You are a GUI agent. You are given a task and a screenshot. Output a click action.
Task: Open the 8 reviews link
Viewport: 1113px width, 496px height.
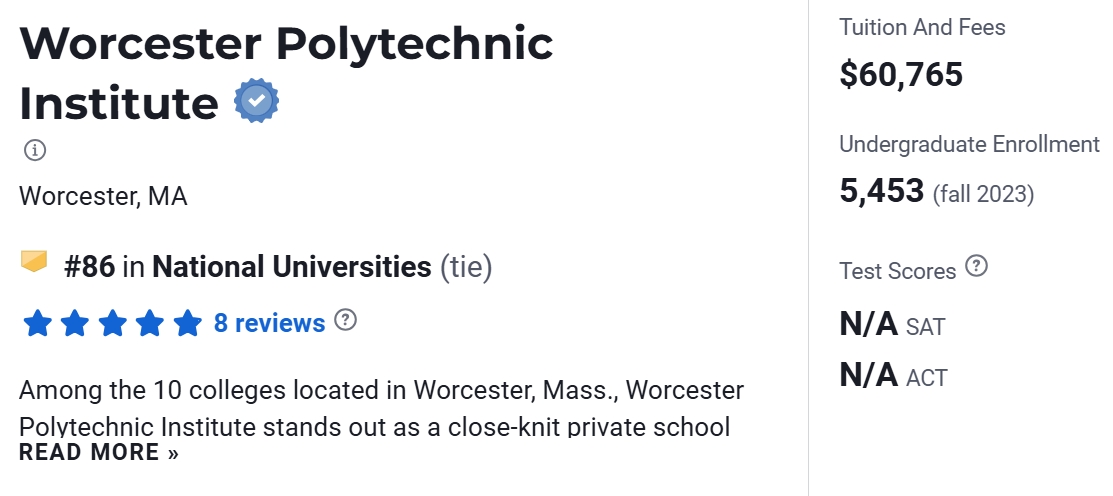tap(269, 323)
